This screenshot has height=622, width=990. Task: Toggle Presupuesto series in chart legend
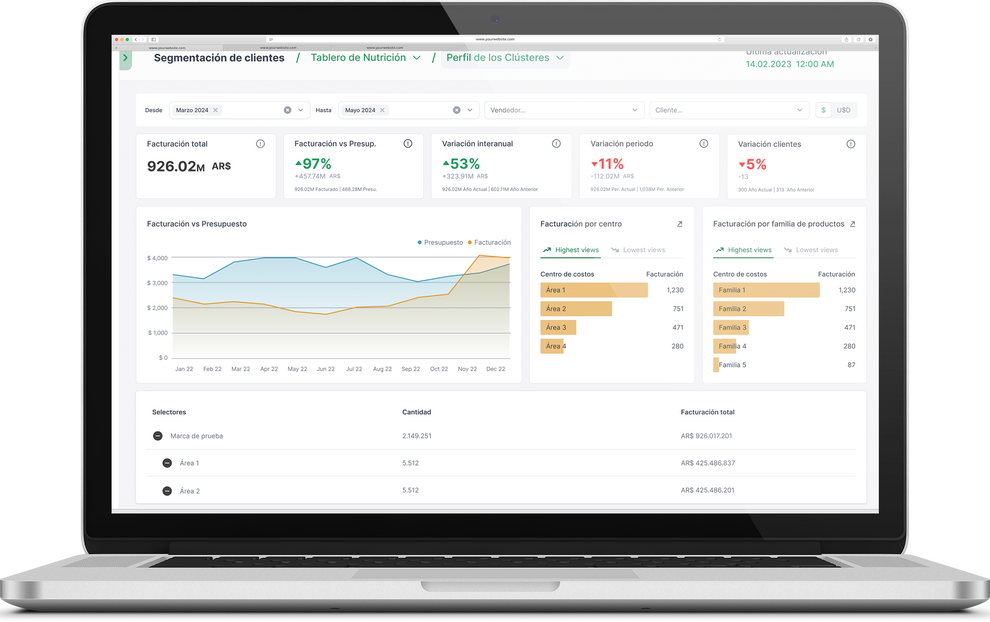[440, 242]
